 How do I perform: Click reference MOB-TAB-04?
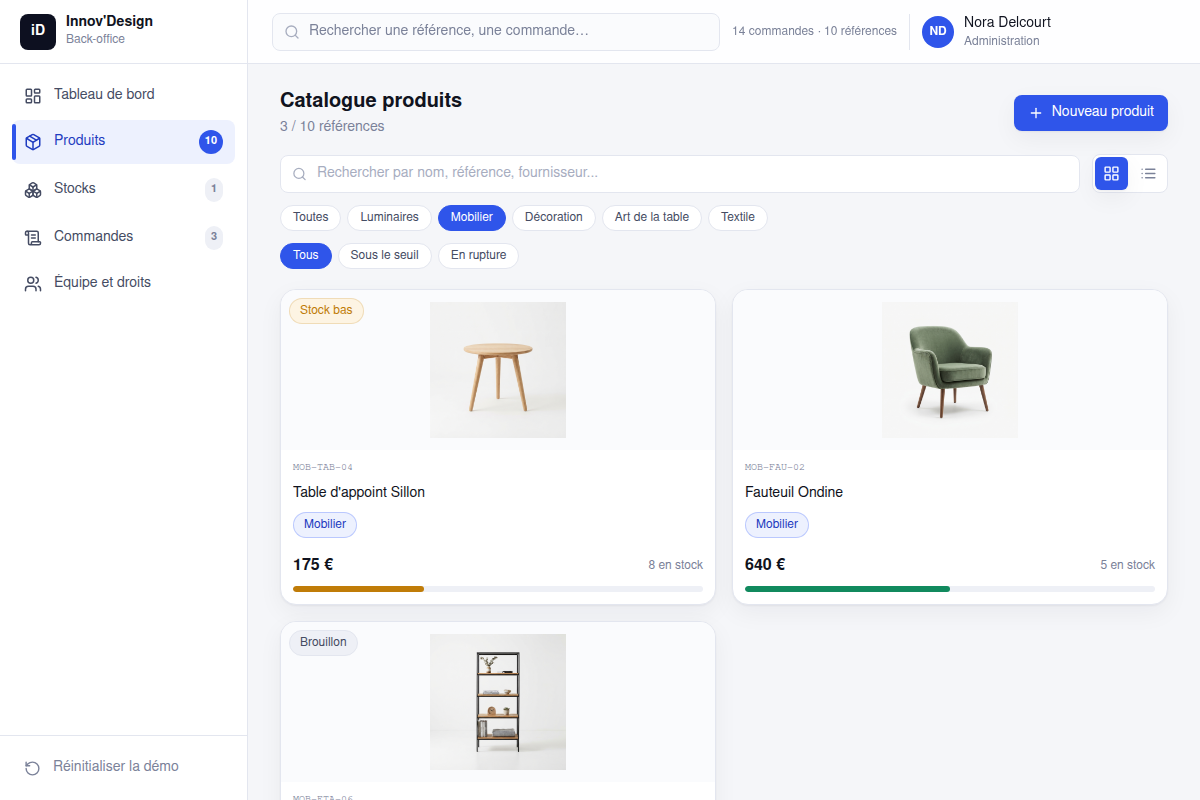[323, 467]
